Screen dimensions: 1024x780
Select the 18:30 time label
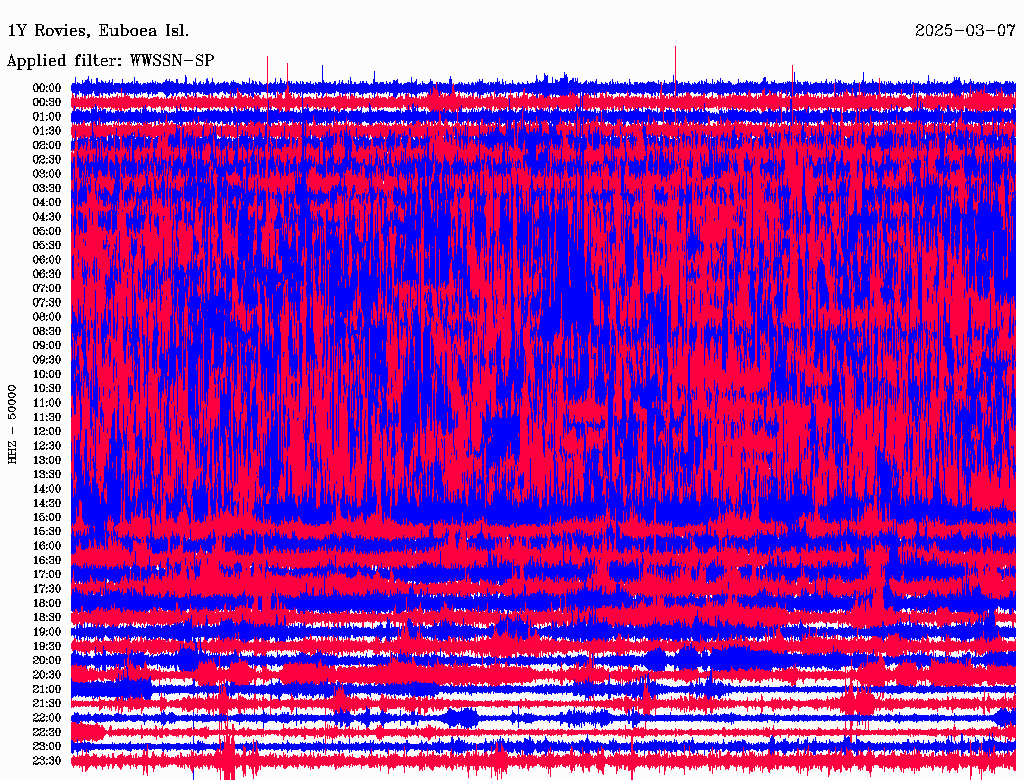pyautogui.click(x=47, y=617)
